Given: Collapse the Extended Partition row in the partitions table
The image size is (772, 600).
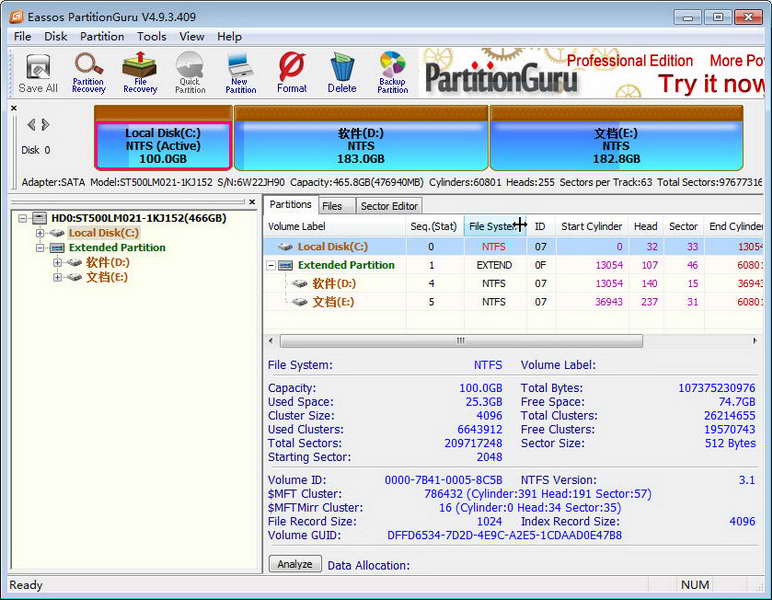Looking at the screenshot, I should tap(271, 265).
